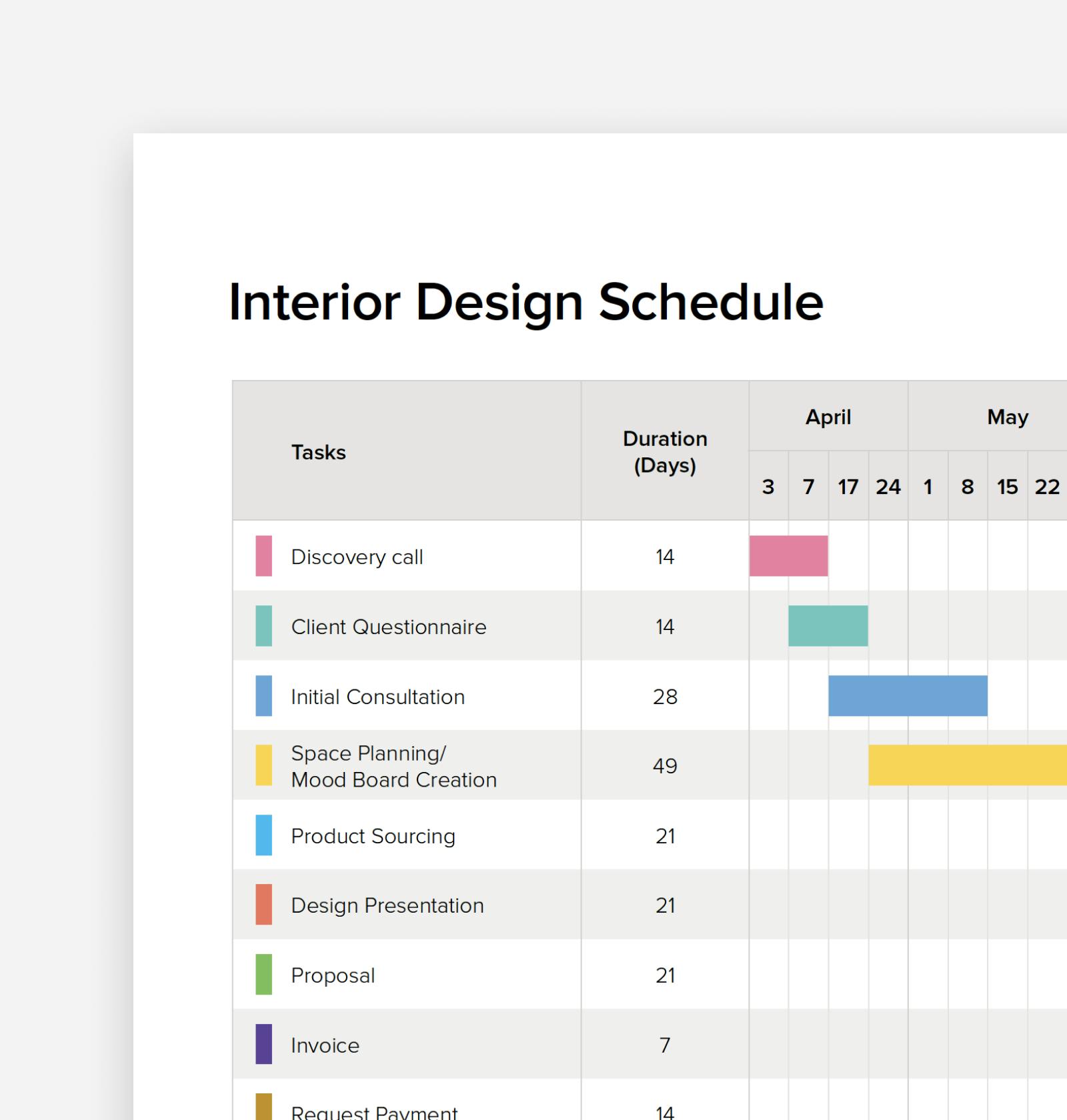Select the date cell labeled 17 under April

[x=848, y=487]
